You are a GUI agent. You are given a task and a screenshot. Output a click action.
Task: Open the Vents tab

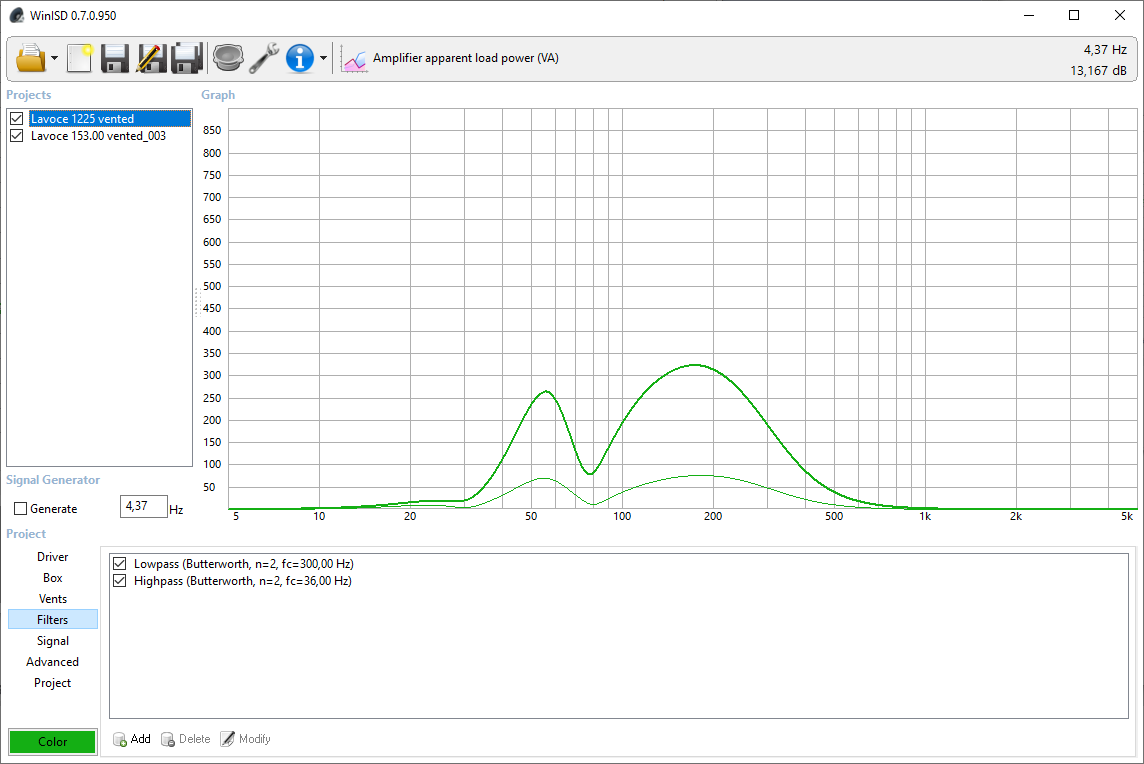pyautogui.click(x=53, y=599)
